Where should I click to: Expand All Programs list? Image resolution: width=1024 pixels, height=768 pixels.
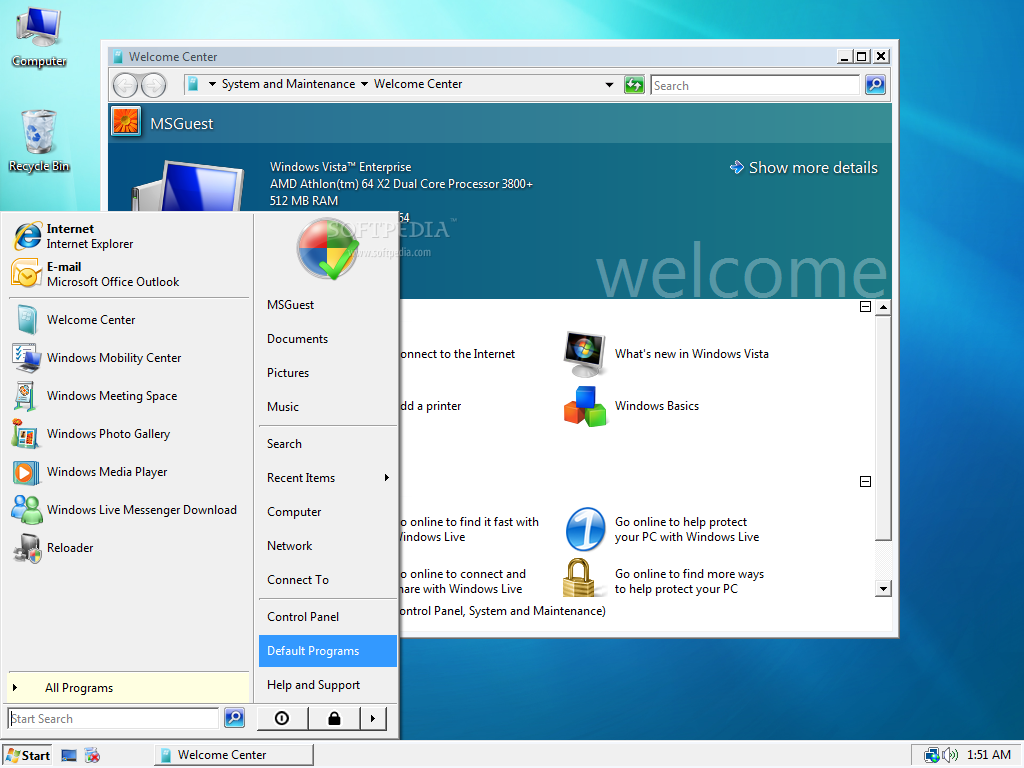tap(129, 688)
